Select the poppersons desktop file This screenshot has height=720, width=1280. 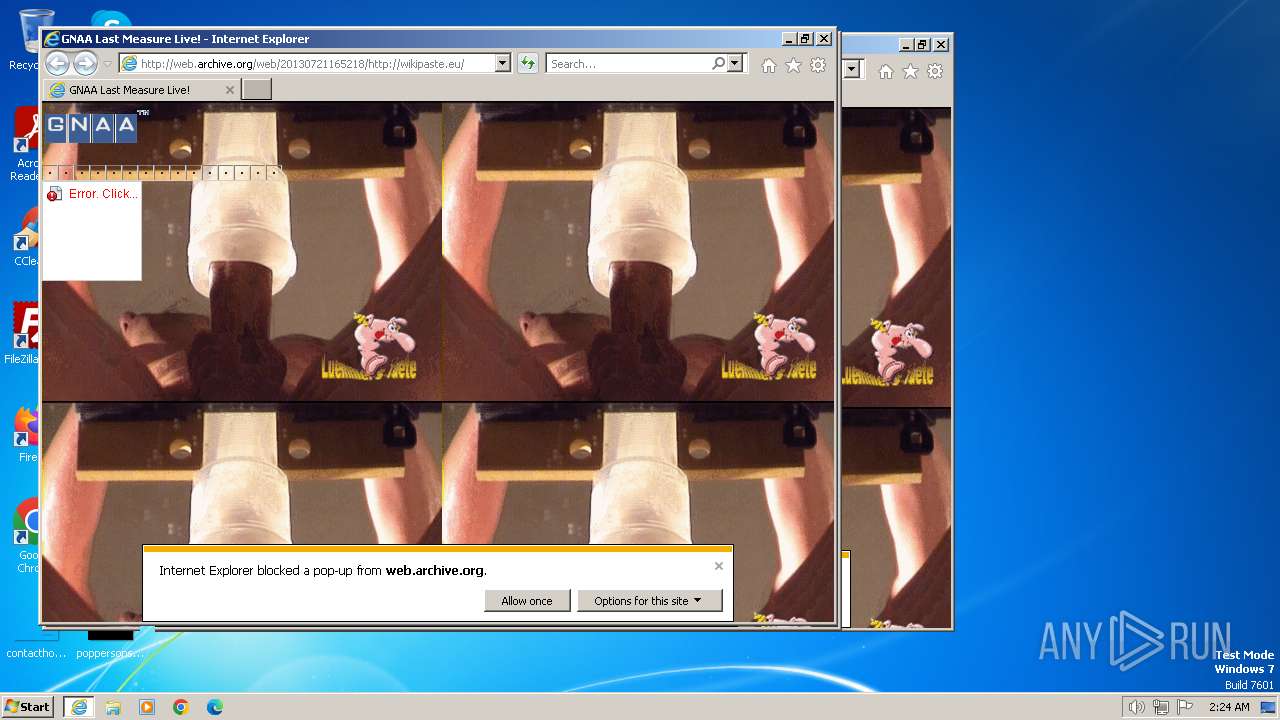[x=110, y=642]
